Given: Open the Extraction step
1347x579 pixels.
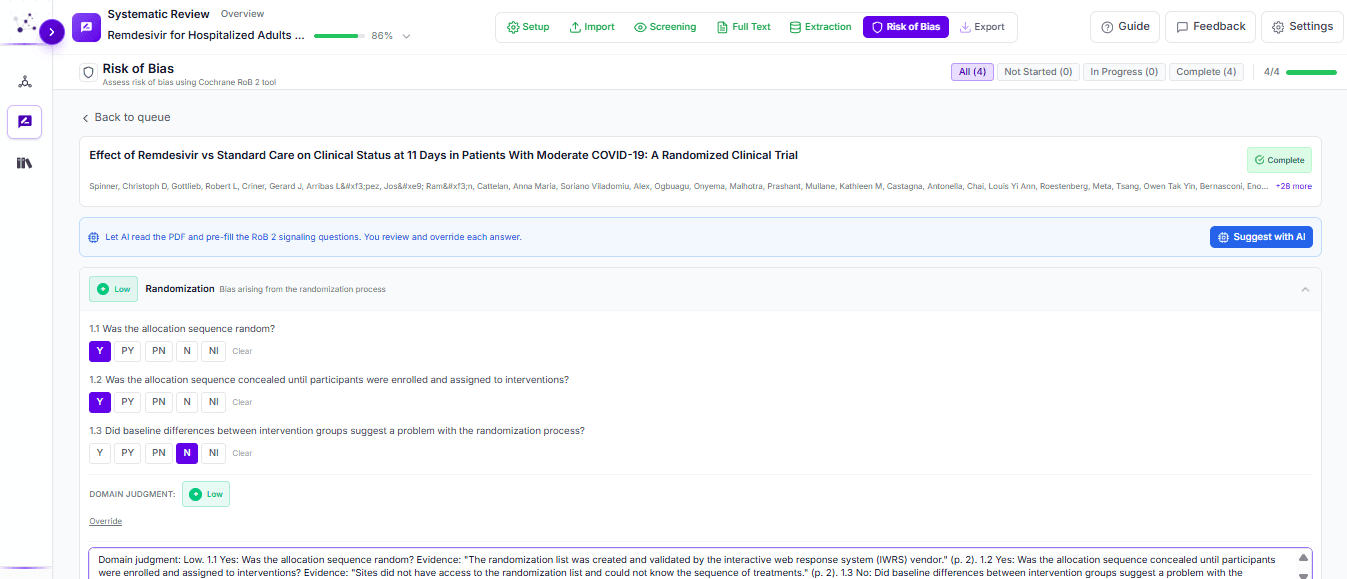Looking at the screenshot, I should click(x=821, y=27).
